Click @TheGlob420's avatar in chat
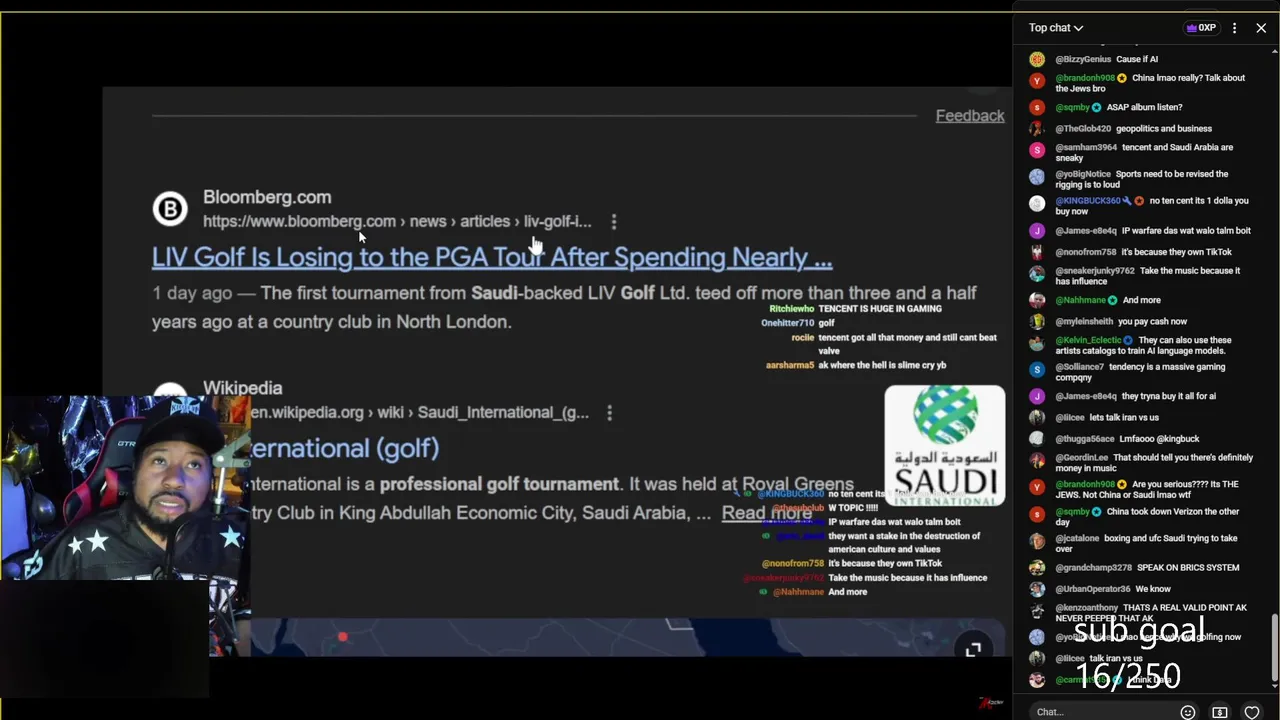The image size is (1280, 720). [x=1037, y=129]
